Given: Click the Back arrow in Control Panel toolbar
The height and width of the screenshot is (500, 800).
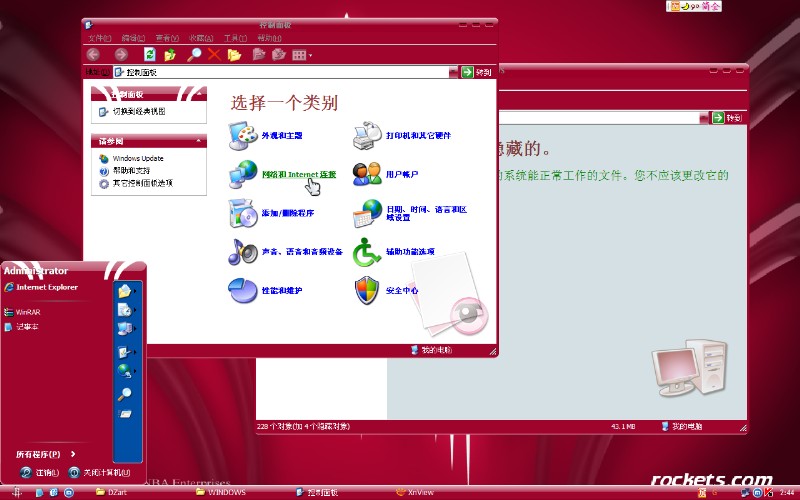Looking at the screenshot, I should [x=93, y=54].
